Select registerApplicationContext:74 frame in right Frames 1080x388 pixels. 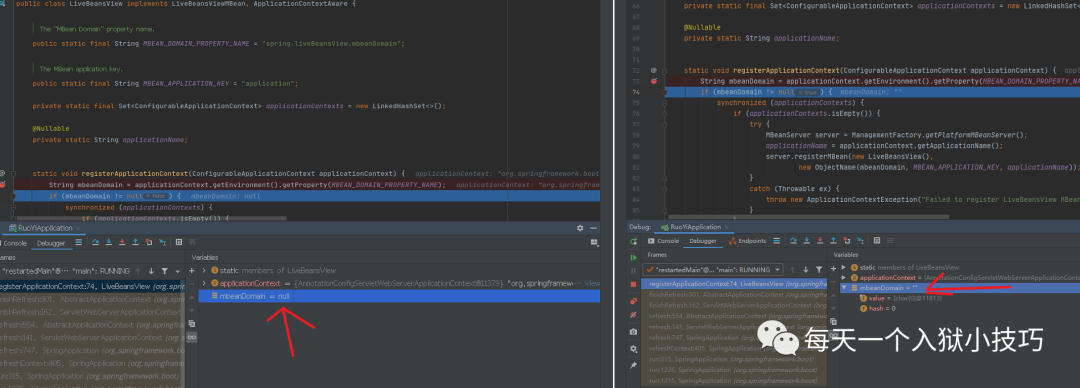(733, 284)
